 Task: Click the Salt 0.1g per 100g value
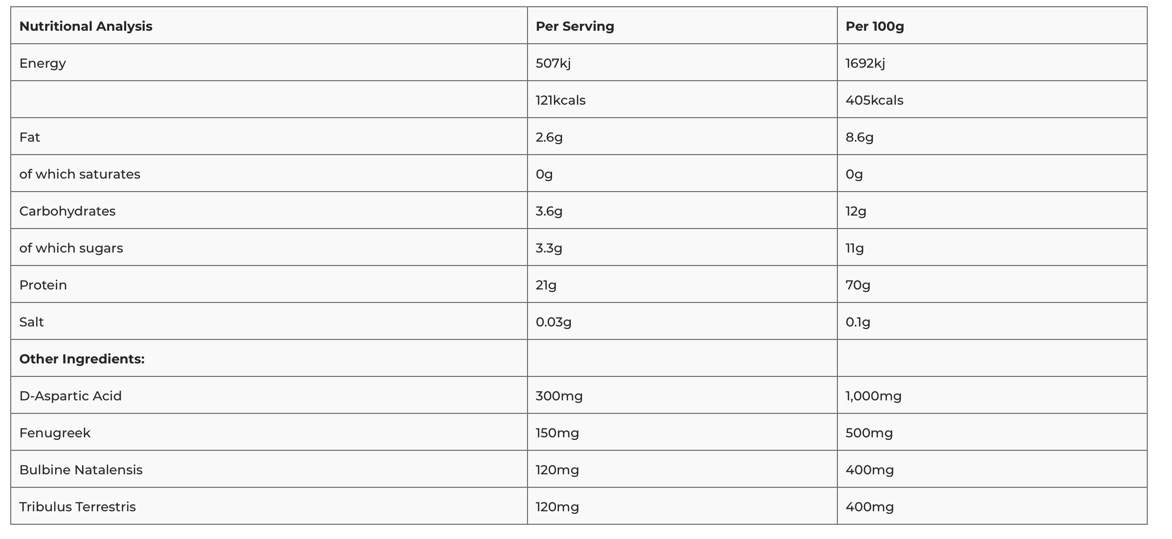(x=858, y=321)
